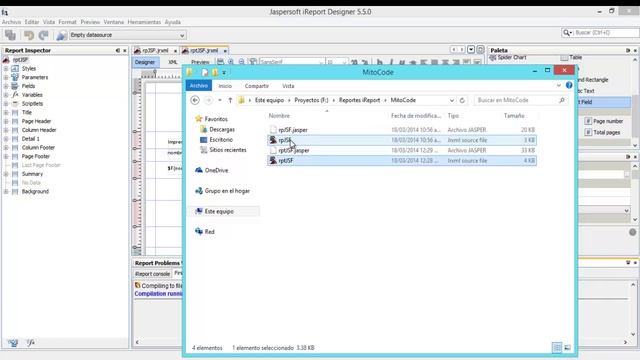Open the Archivo tab in Explorer
The height and width of the screenshot is (360, 640).
(x=199, y=86)
